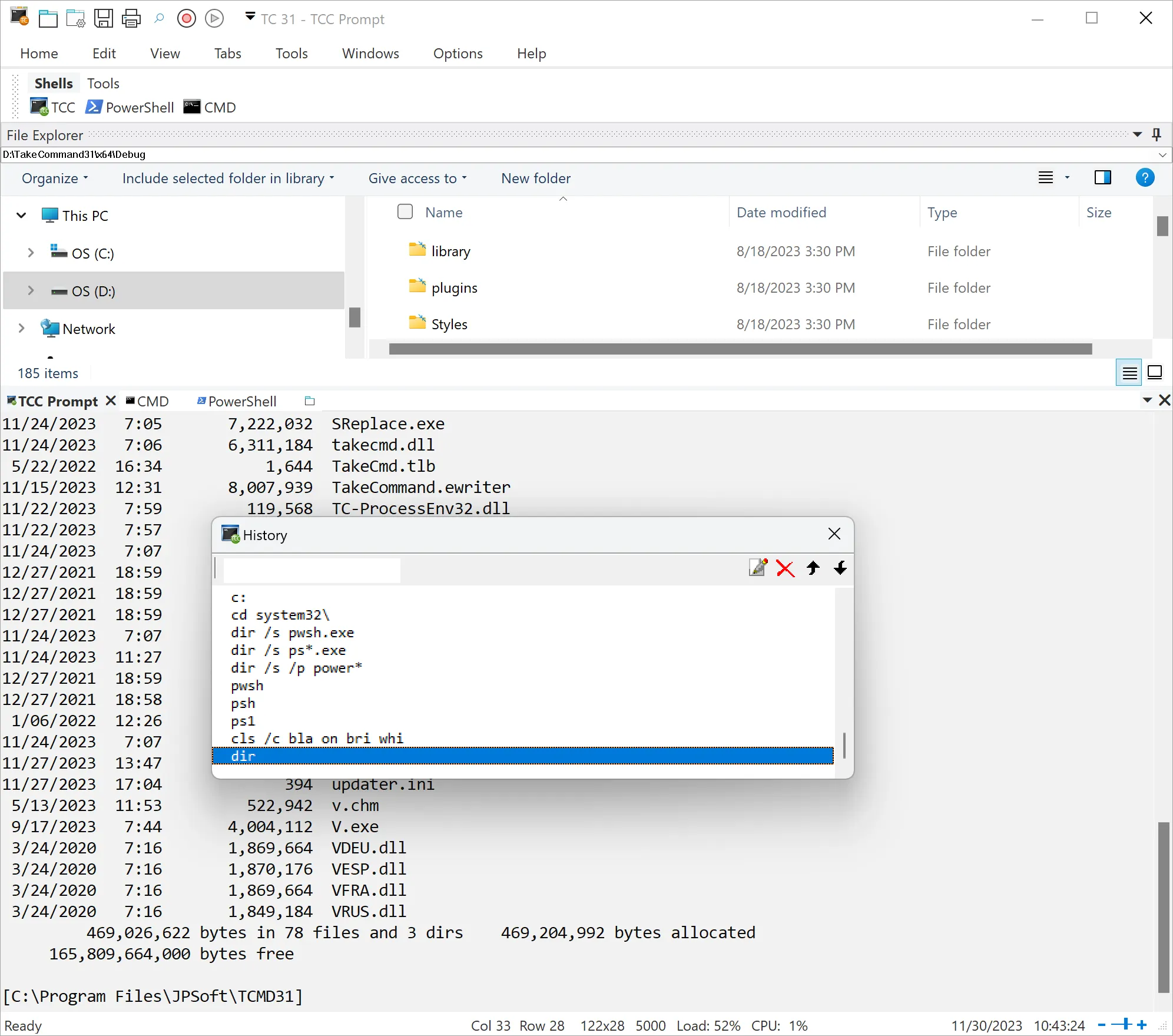
Task: Open the View menu
Action: tap(165, 54)
